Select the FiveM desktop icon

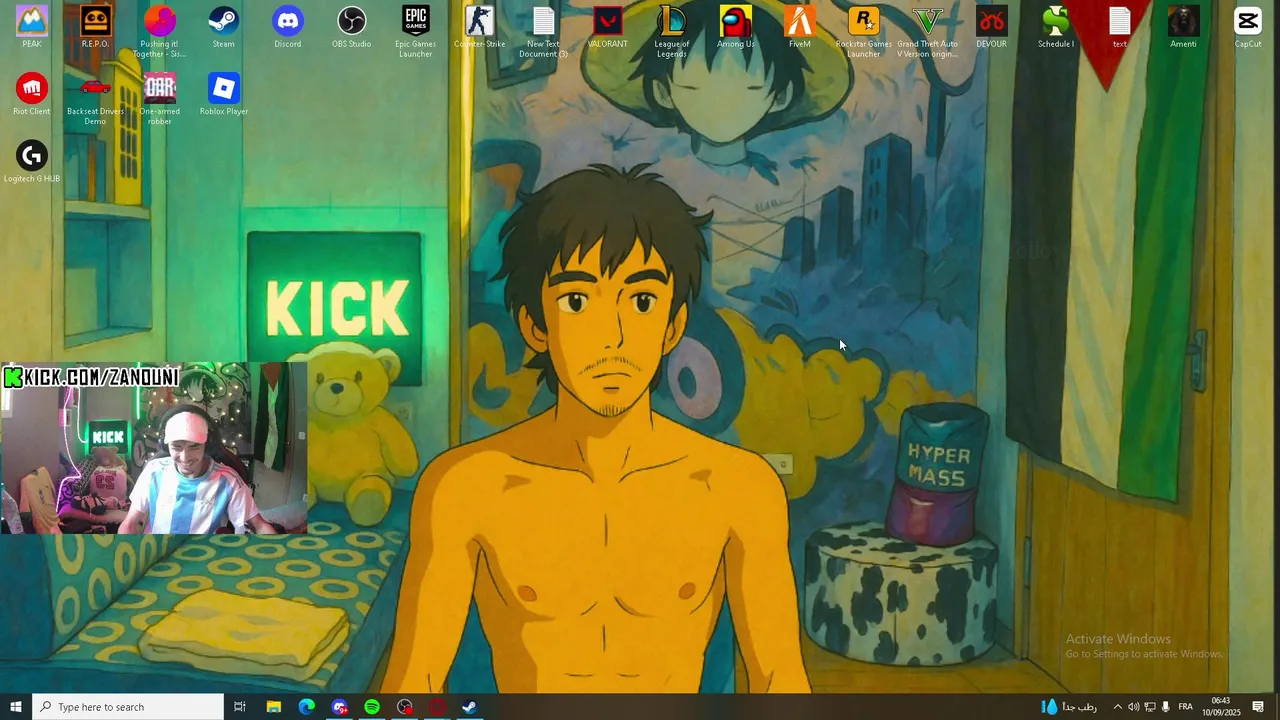(x=799, y=27)
